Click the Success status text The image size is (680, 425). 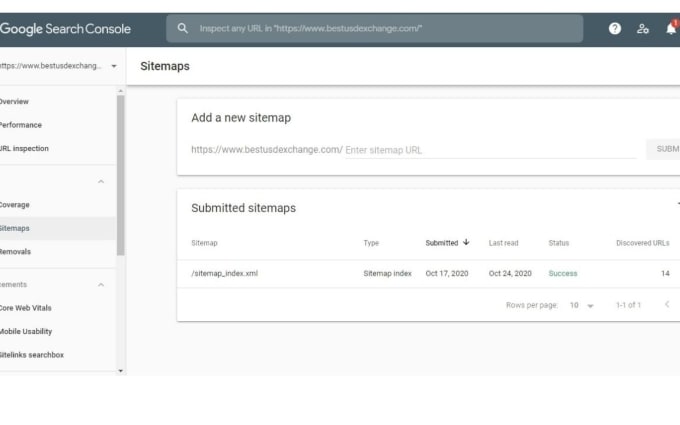[563, 273]
